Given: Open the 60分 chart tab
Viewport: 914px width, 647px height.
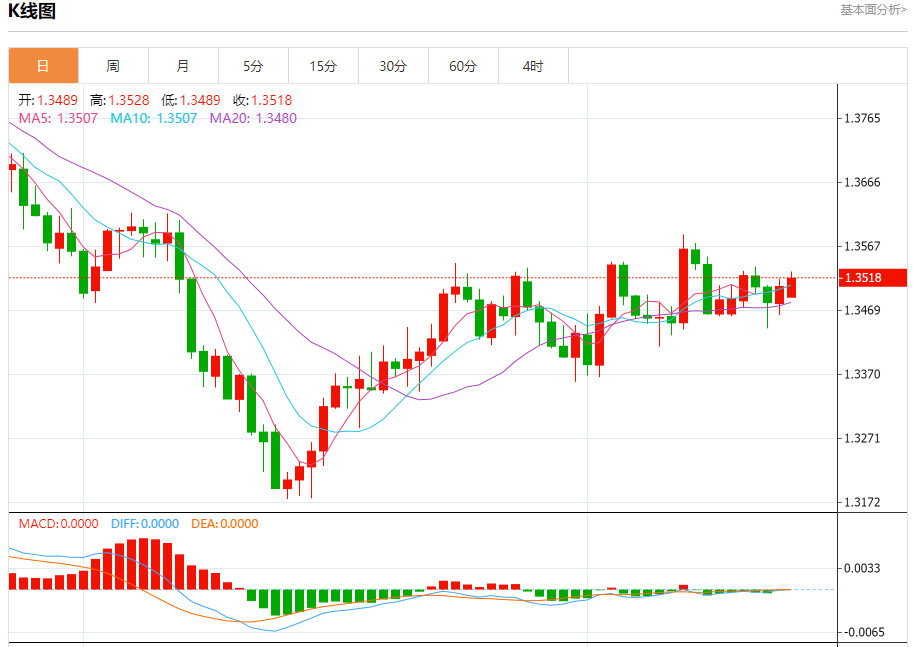Looking at the screenshot, I should [463, 66].
